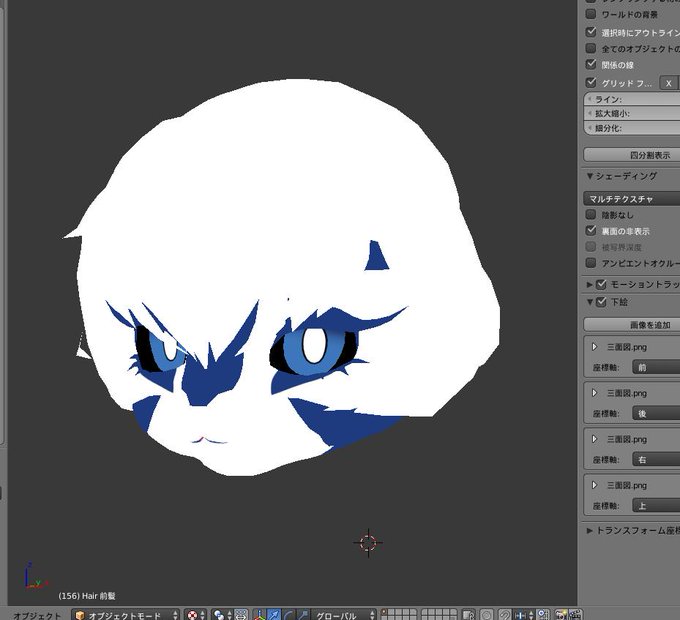Click the 3D cursor in viewport
The width and height of the screenshot is (680, 620).
coord(368,542)
